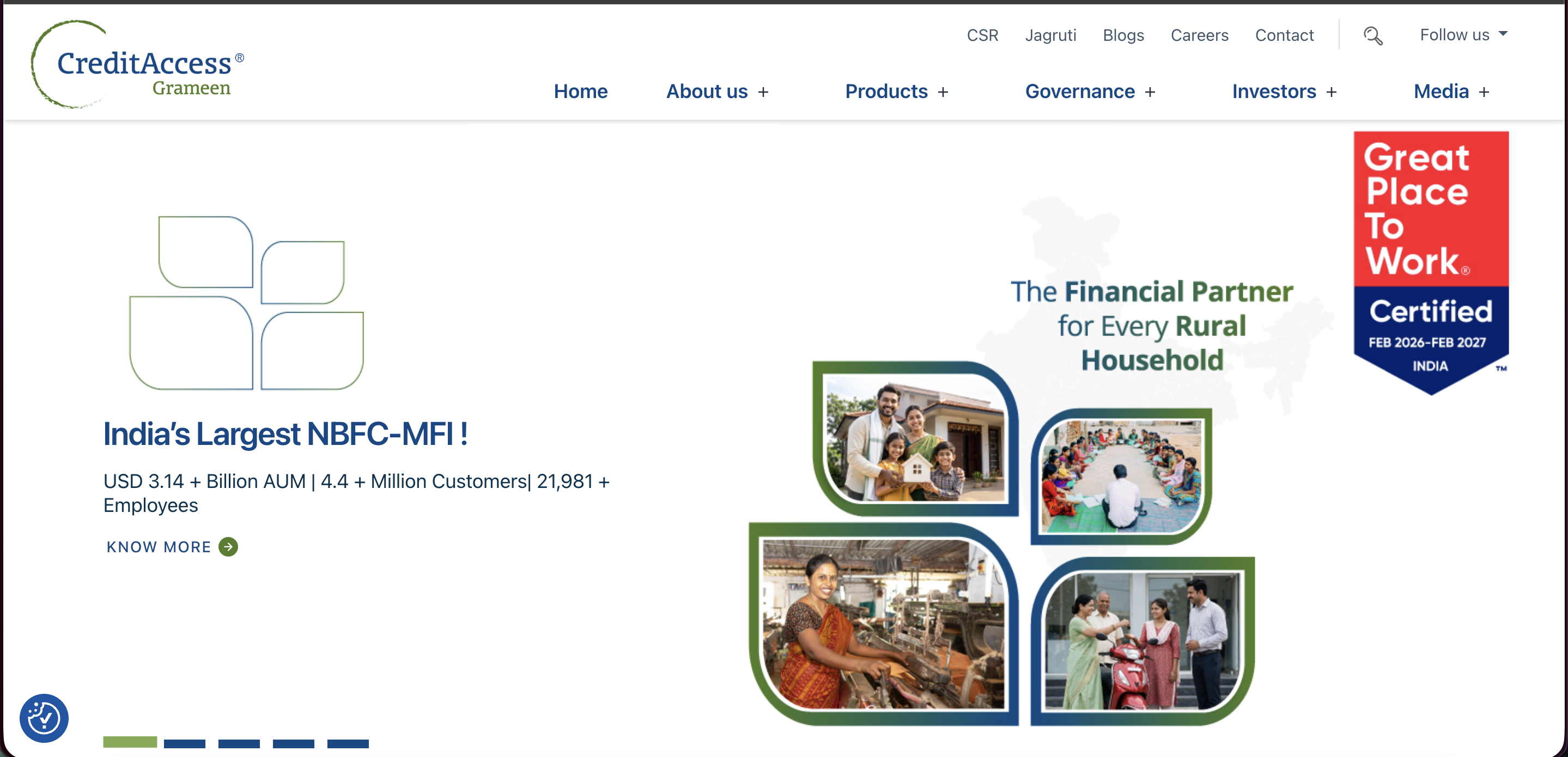The image size is (1568, 757).
Task: Click The Financial Partner for Every Rural Household text
Action: pyautogui.click(x=1152, y=326)
